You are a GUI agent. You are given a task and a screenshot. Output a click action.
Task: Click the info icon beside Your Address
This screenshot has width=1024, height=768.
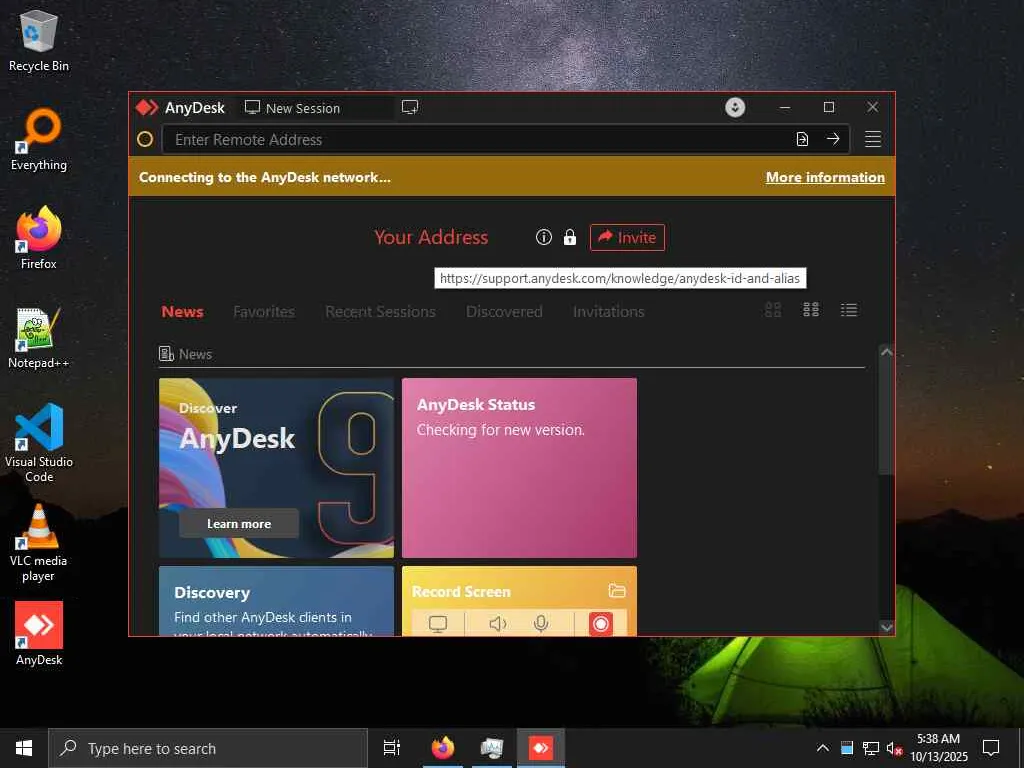[543, 237]
